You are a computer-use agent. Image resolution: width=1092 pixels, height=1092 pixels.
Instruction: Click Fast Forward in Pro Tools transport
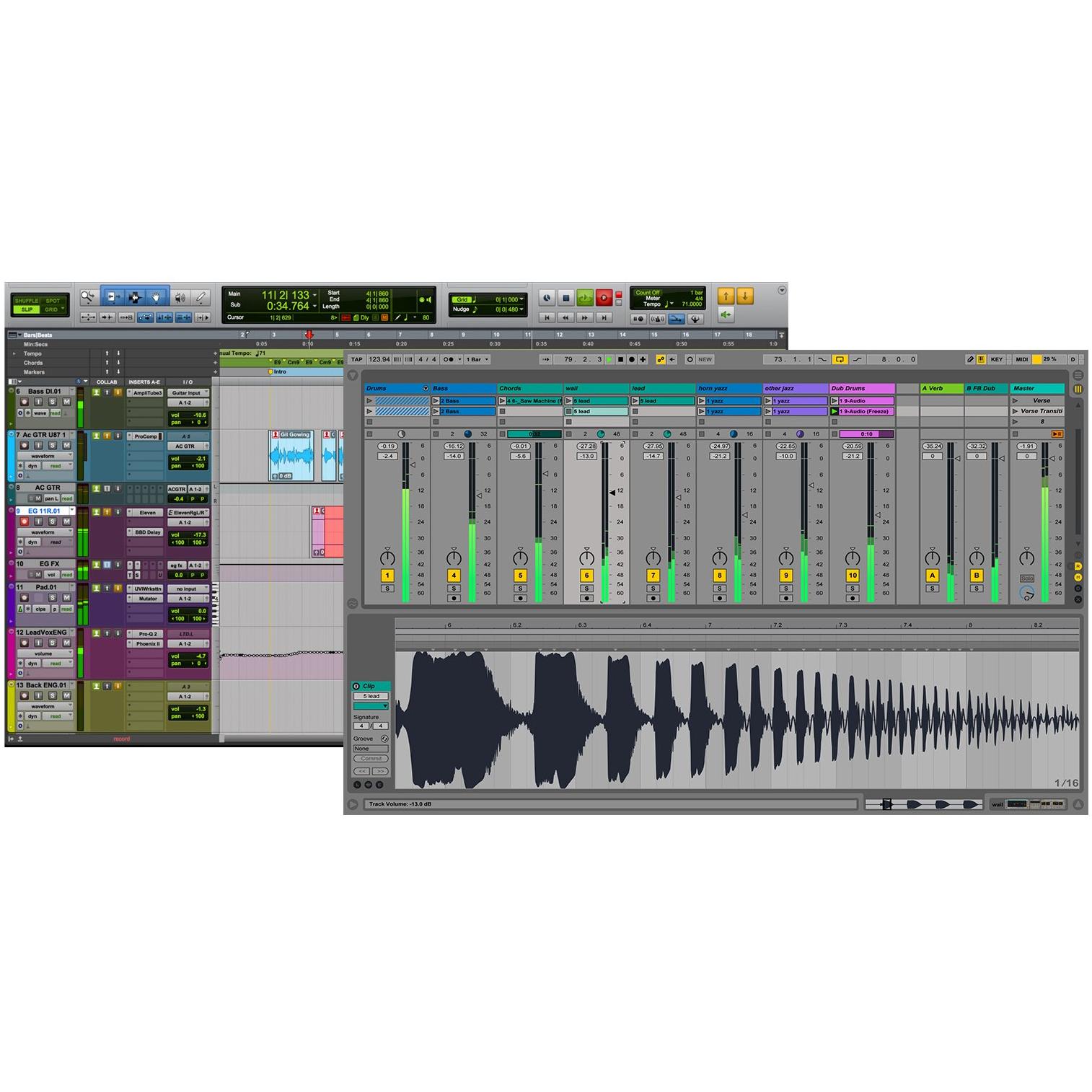point(585,317)
